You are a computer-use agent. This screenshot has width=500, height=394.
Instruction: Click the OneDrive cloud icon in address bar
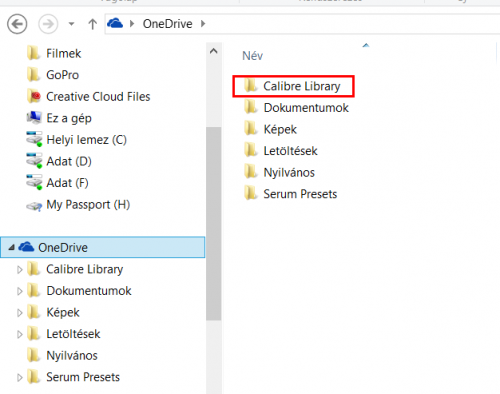(115, 24)
